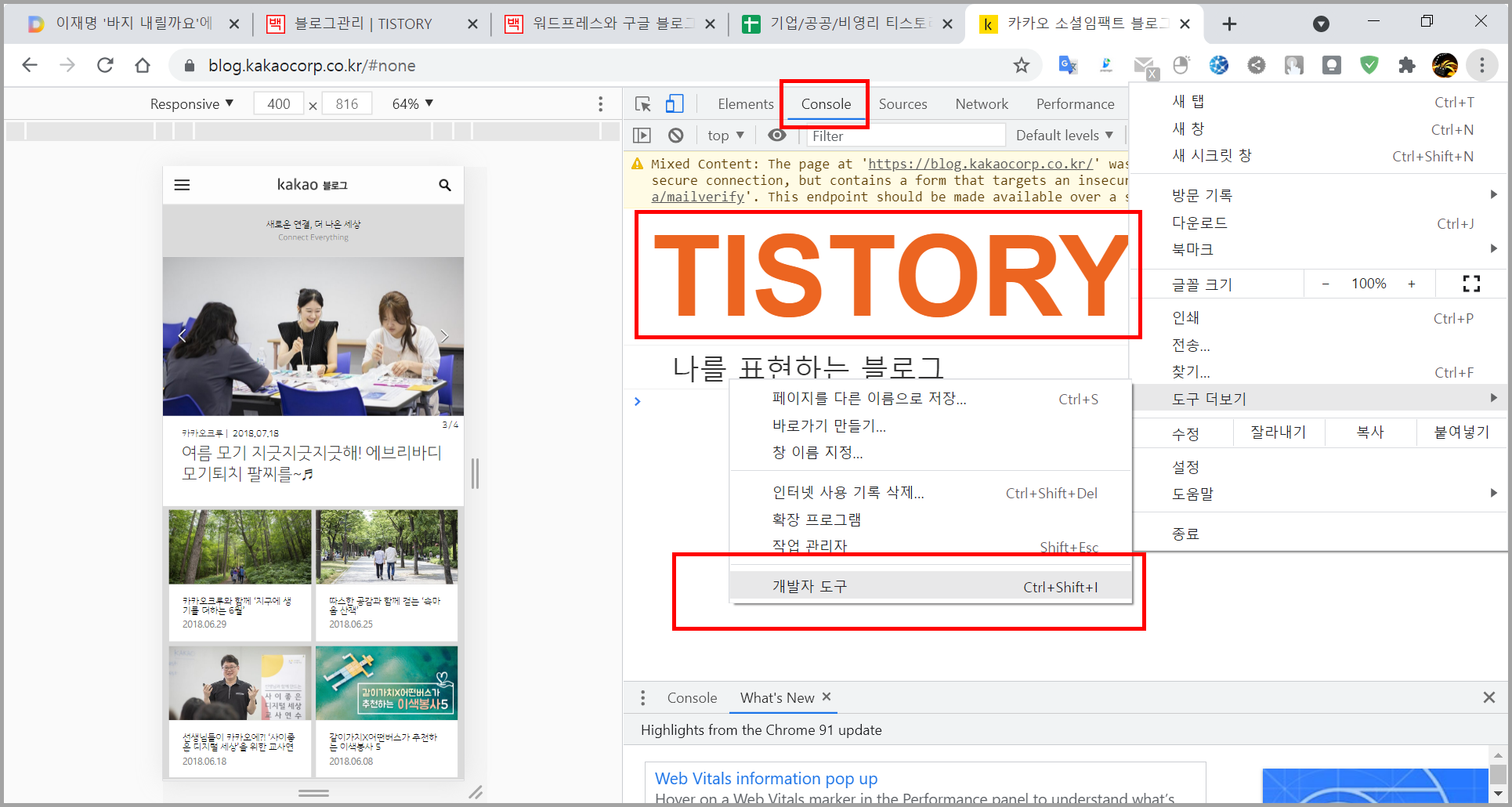
Task: Click the address bar URL
Action: 312,66
